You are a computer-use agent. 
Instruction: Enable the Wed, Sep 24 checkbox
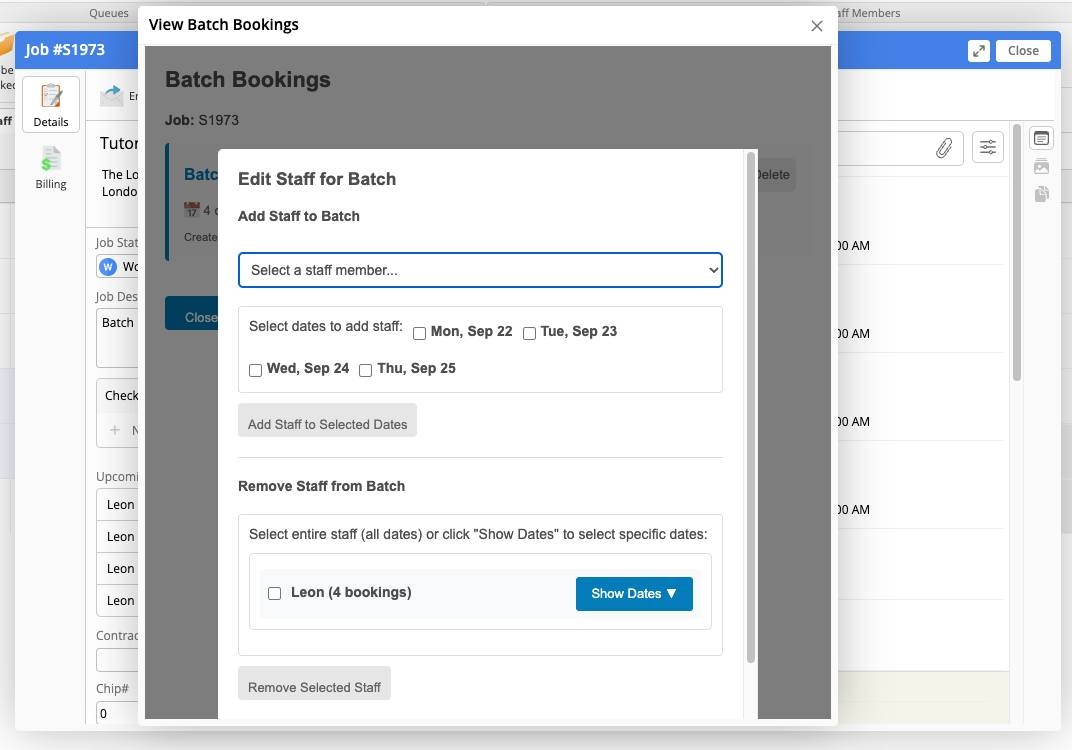[256, 370]
